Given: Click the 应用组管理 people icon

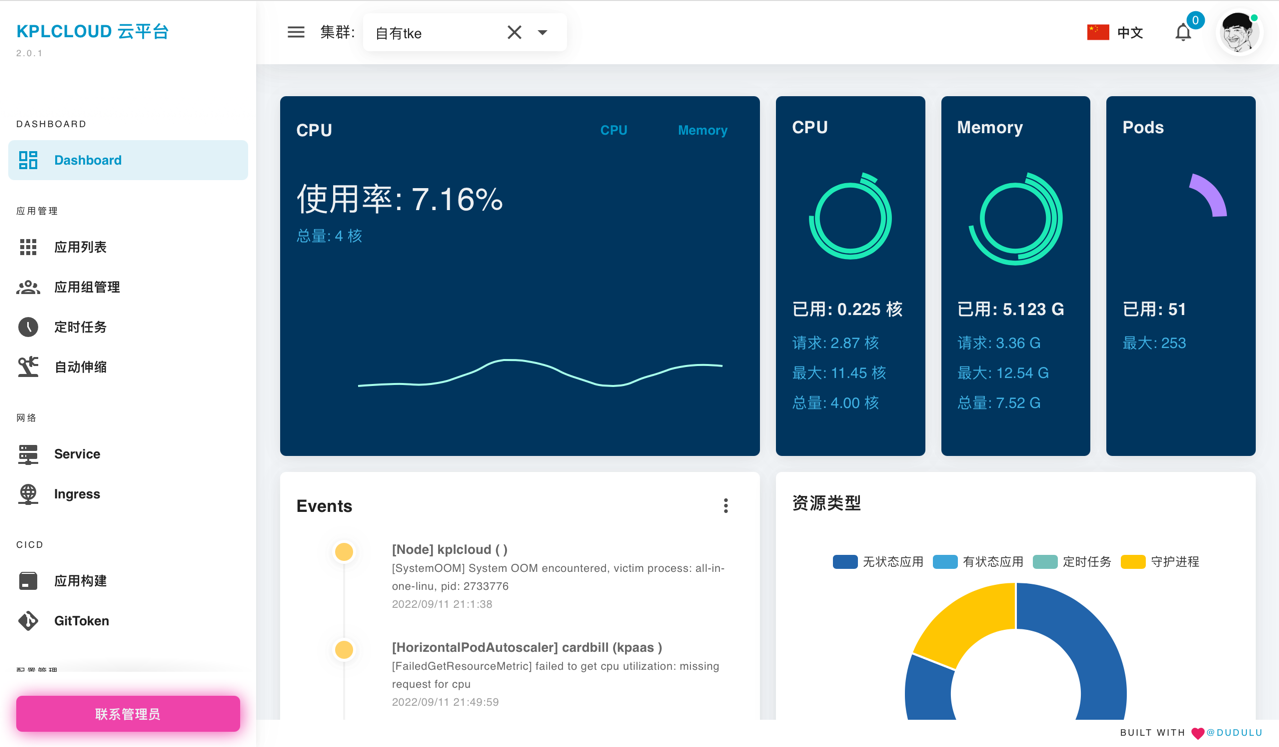Looking at the screenshot, I should [28, 287].
